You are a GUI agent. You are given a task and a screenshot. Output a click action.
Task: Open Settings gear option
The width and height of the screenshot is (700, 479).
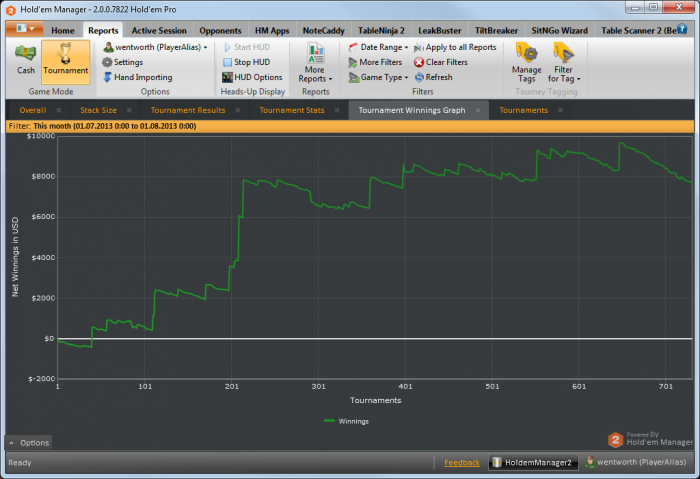[x=123, y=62]
